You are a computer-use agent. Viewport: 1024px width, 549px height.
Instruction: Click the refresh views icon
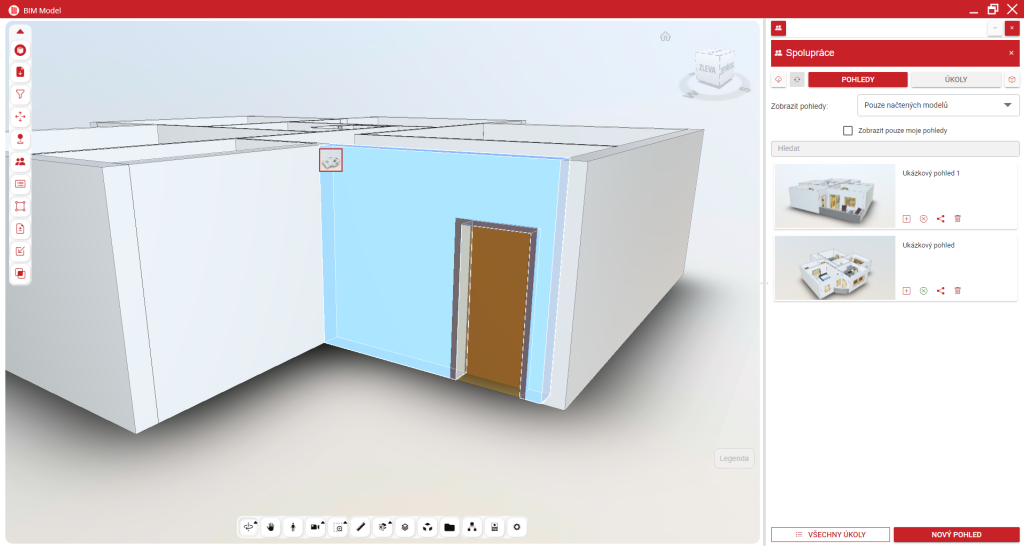797,80
